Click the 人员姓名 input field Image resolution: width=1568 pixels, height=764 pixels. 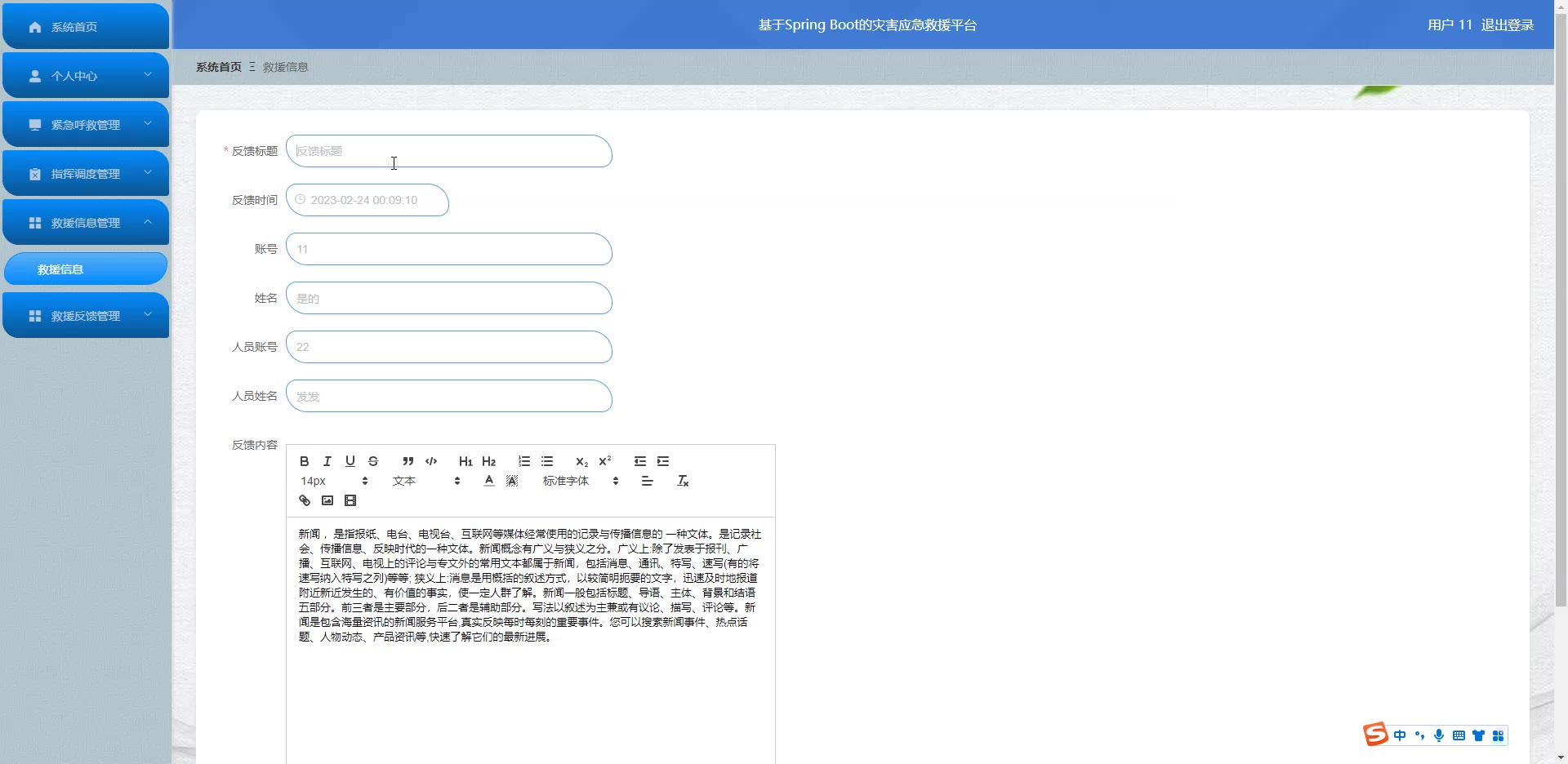point(449,396)
